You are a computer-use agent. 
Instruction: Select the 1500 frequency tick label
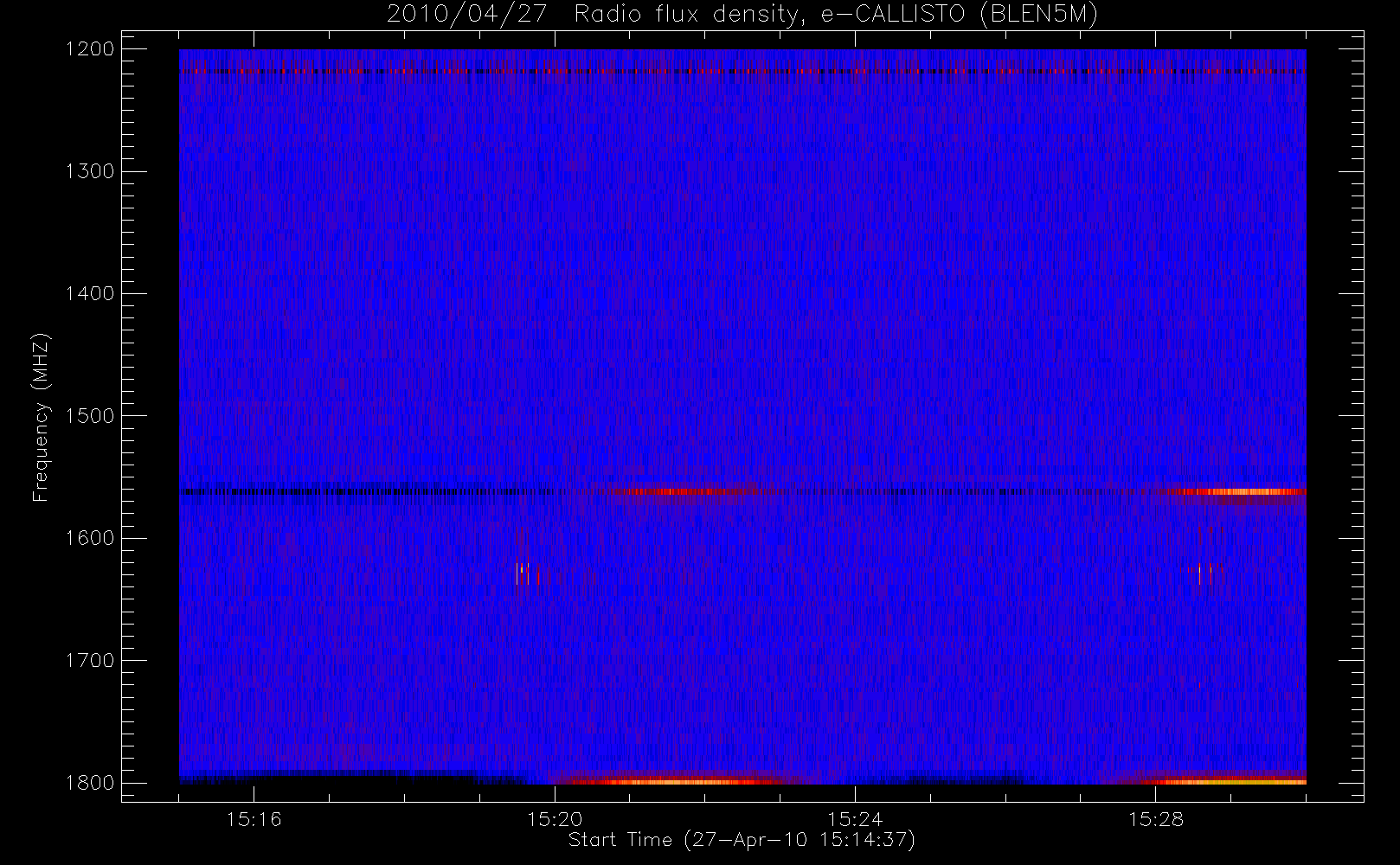(90, 416)
